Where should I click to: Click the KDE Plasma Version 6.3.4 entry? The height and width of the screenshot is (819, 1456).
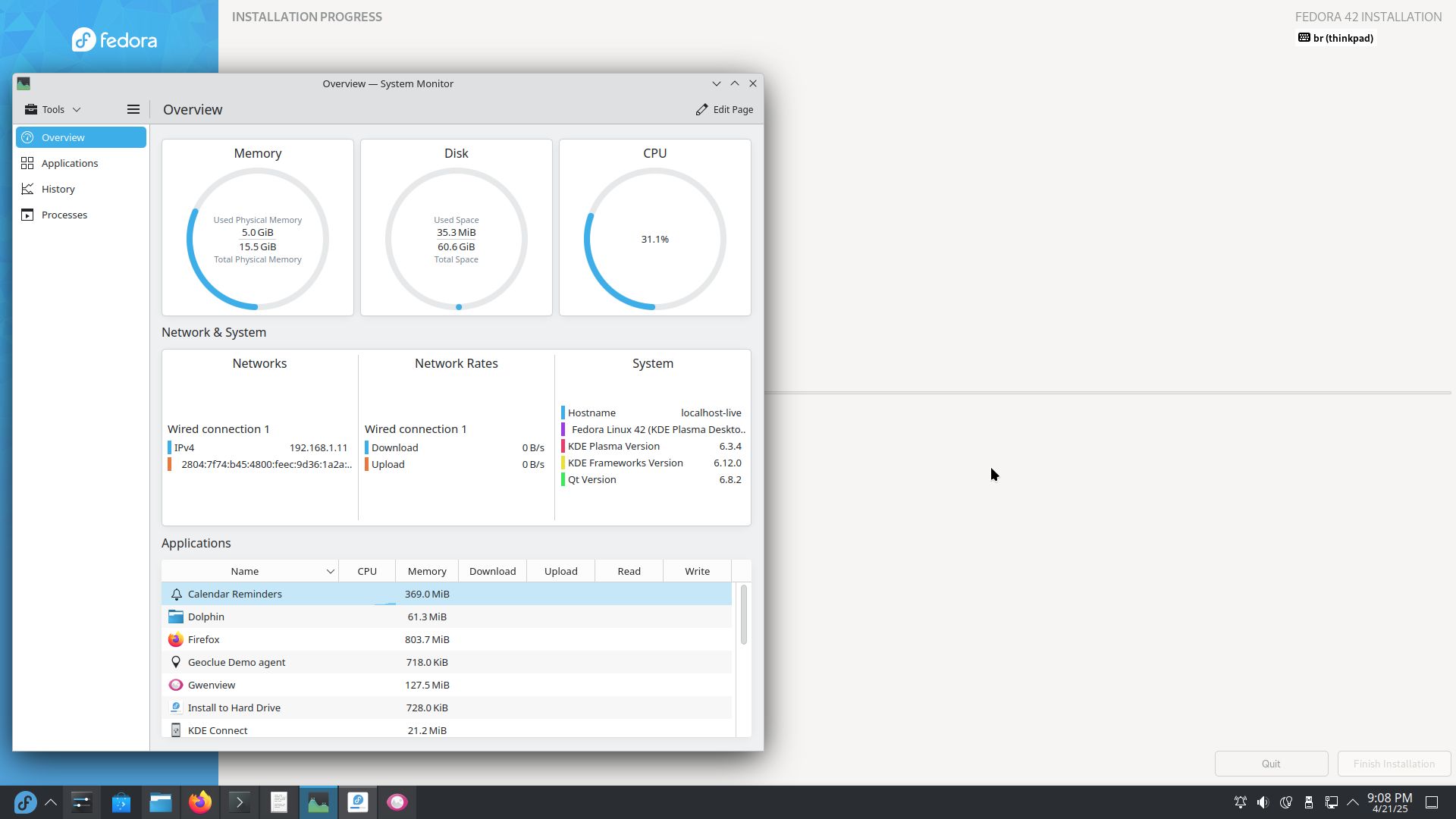(x=652, y=446)
